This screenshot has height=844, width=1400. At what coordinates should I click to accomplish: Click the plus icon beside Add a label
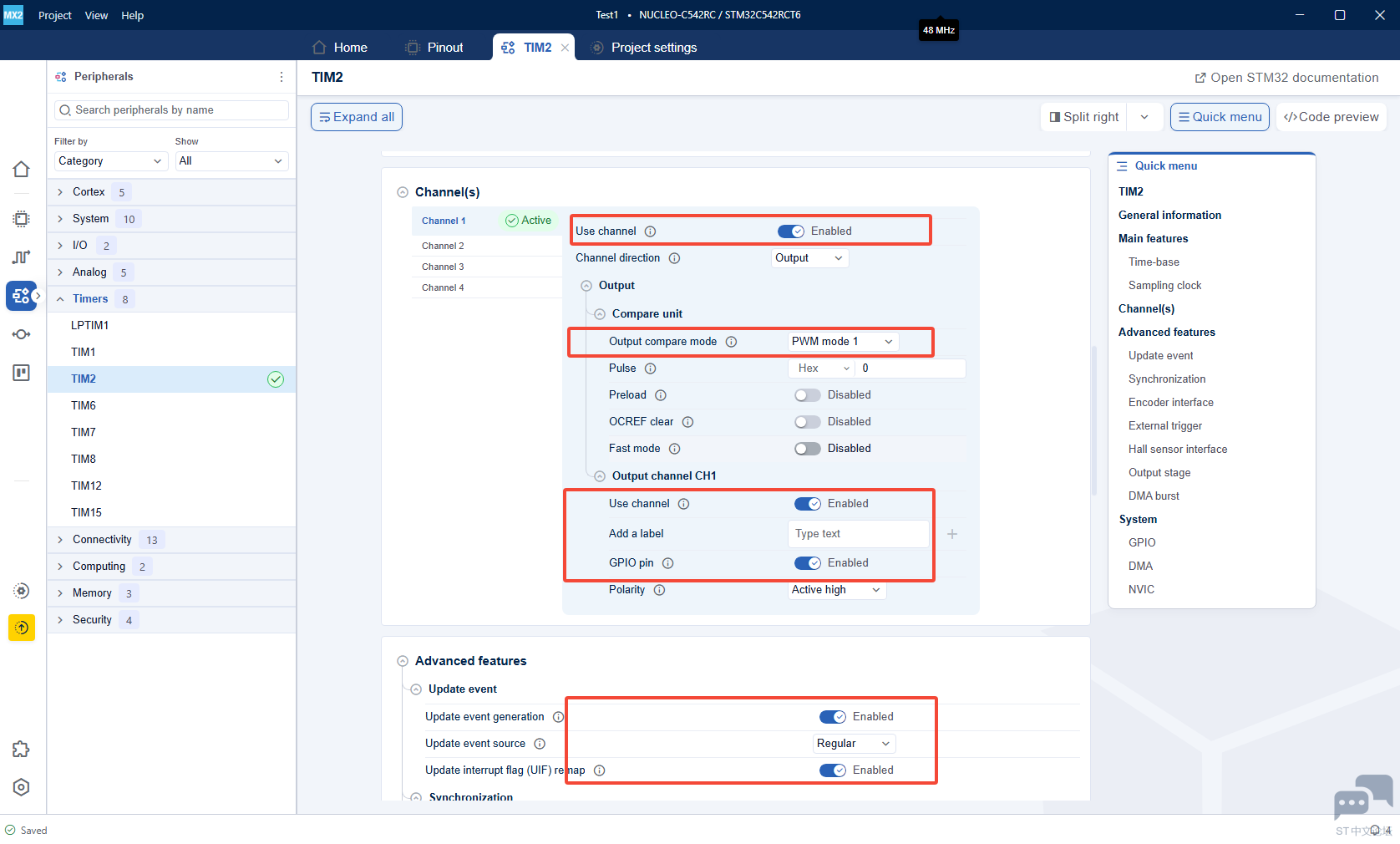click(x=952, y=534)
